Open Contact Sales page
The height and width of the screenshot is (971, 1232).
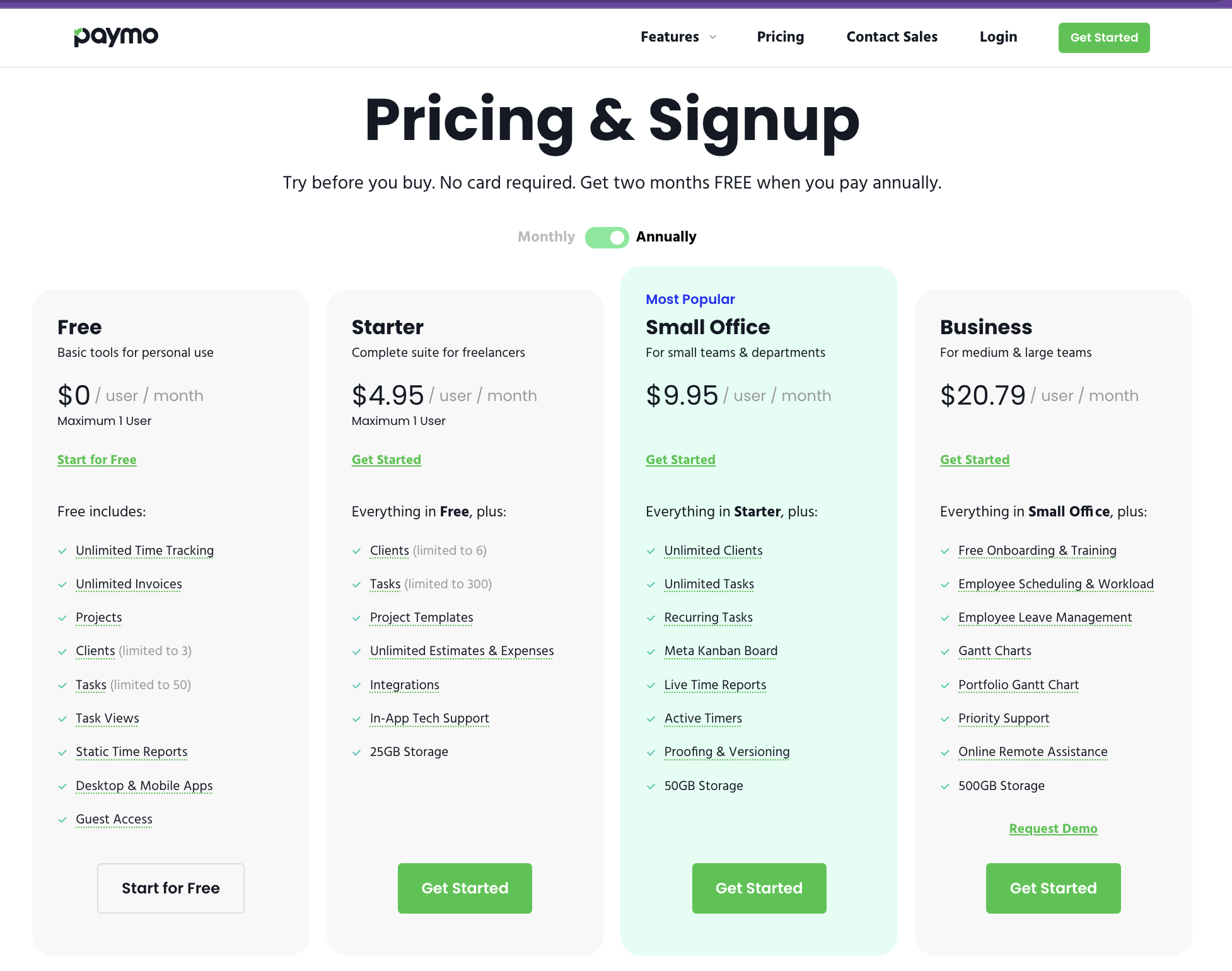coord(892,37)
